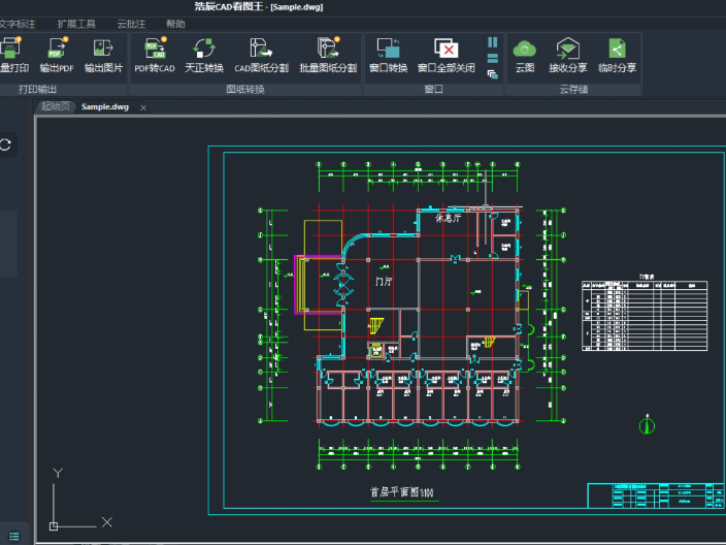Click 临时分享 temporary share icon
The width and height of the screenshot is (726, 545).
pos(617,49)
